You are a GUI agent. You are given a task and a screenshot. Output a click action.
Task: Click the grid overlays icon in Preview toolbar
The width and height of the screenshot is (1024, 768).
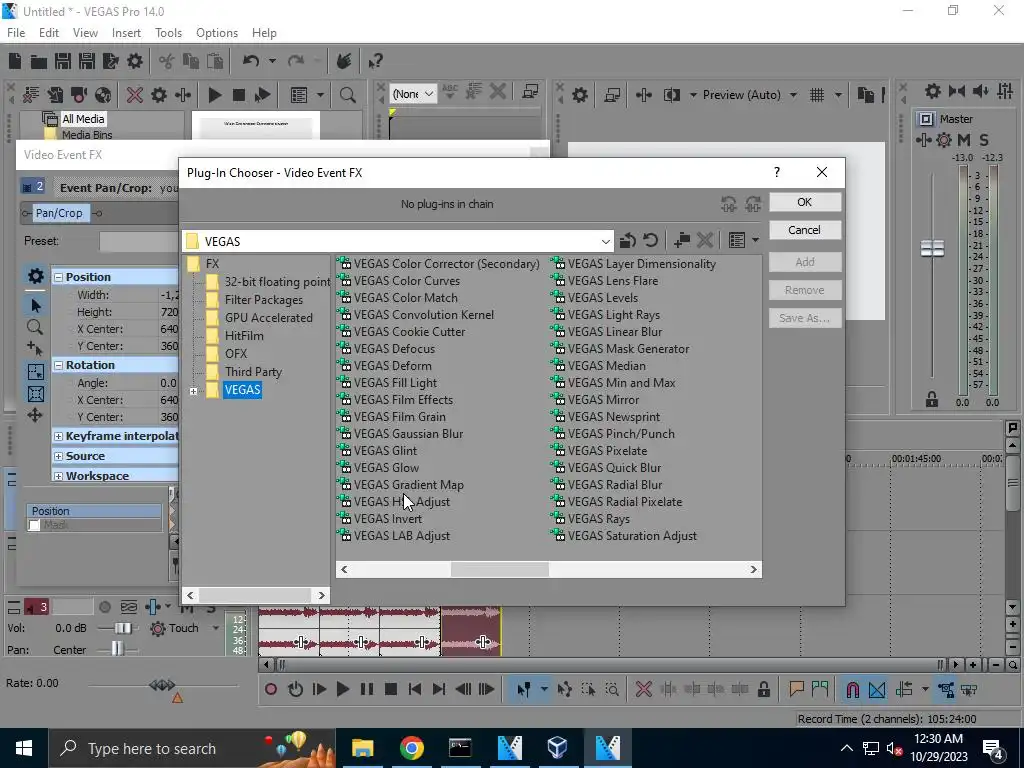point(817,95)
